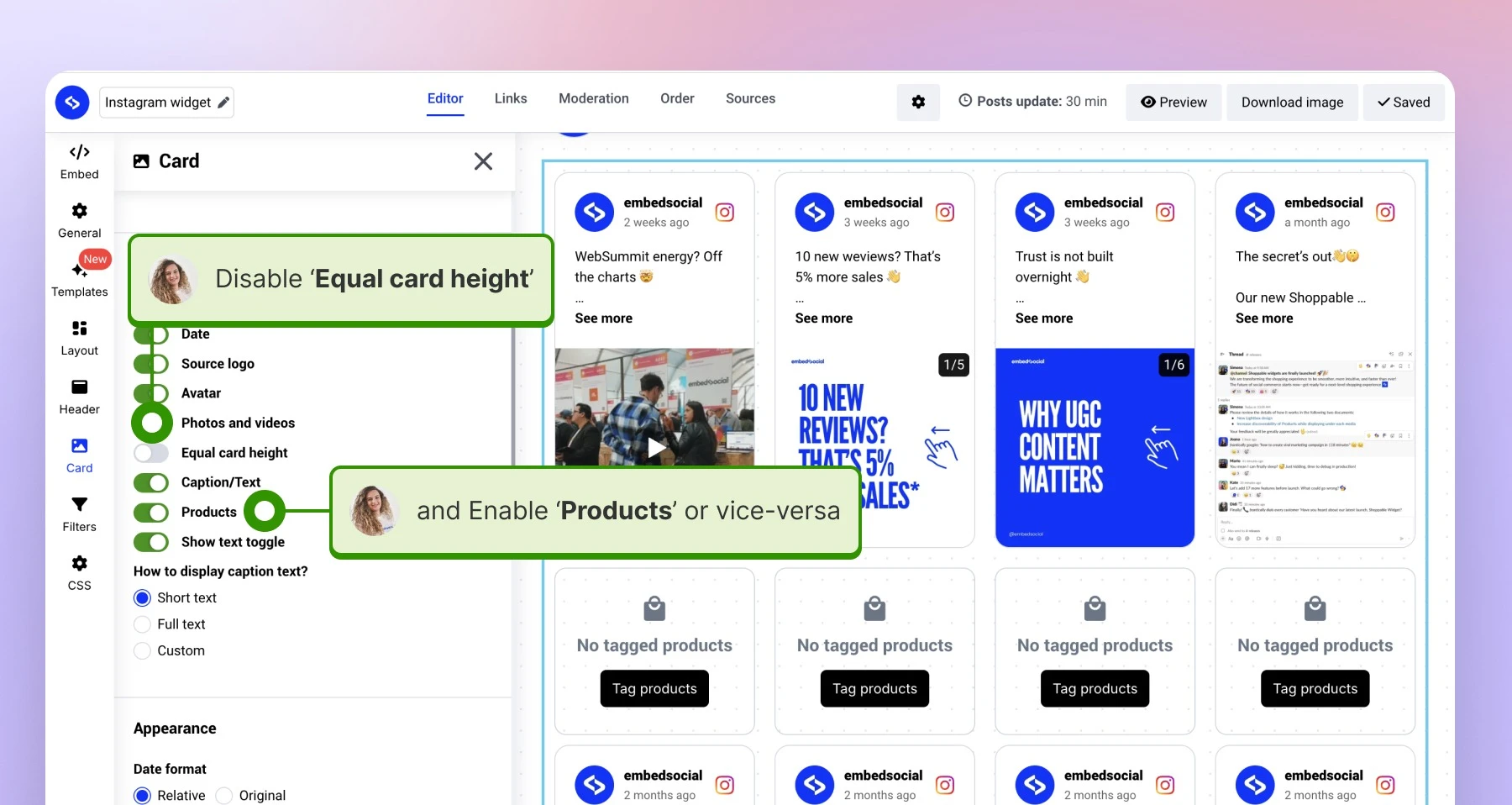Open Layout settings in the sidebar
Image resolution: width=1512 pixels, height=805 pixels.
pyautogui.click(x=80, y=338)
